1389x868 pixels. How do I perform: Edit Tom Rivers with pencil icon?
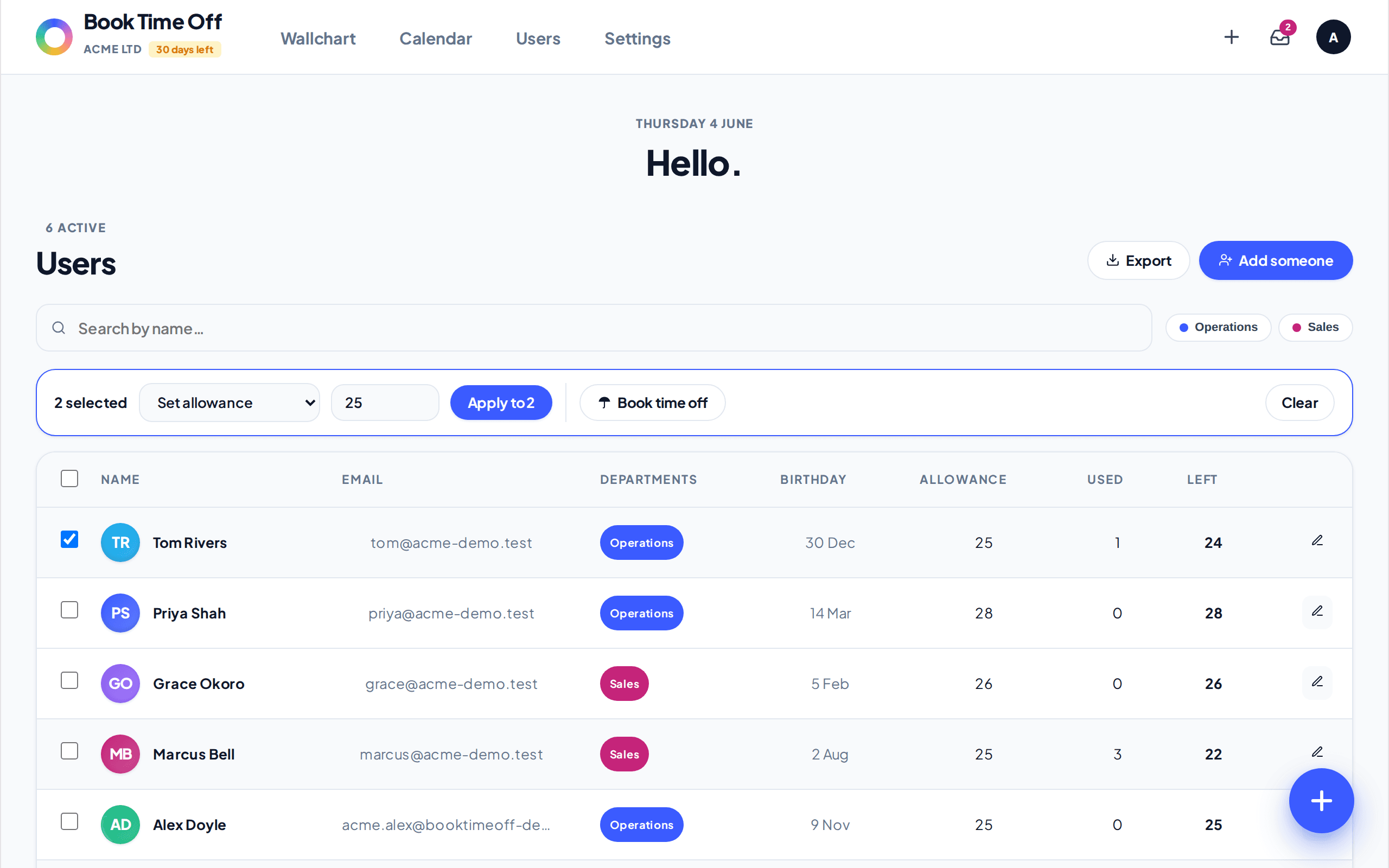1317,541
